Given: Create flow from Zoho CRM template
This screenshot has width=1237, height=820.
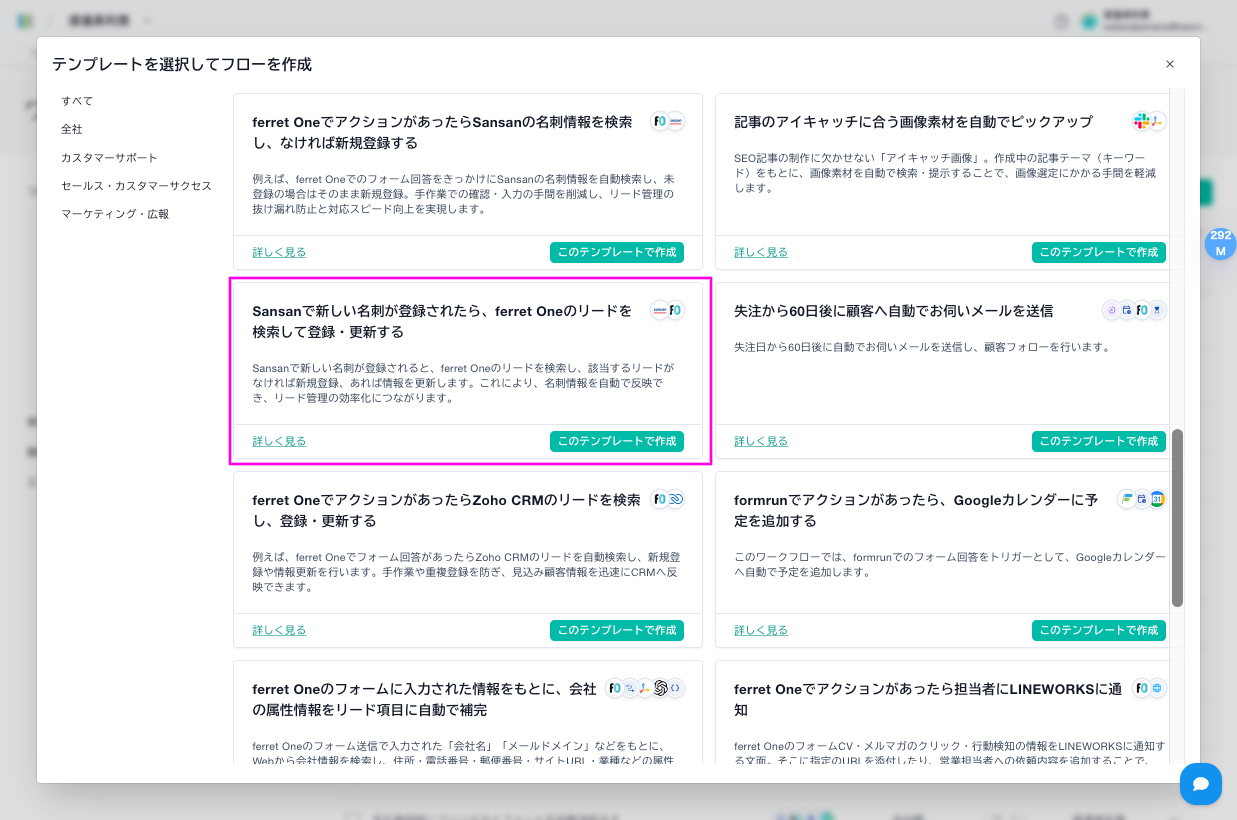Looking at the screenshot, I should (x=617, y=630).
